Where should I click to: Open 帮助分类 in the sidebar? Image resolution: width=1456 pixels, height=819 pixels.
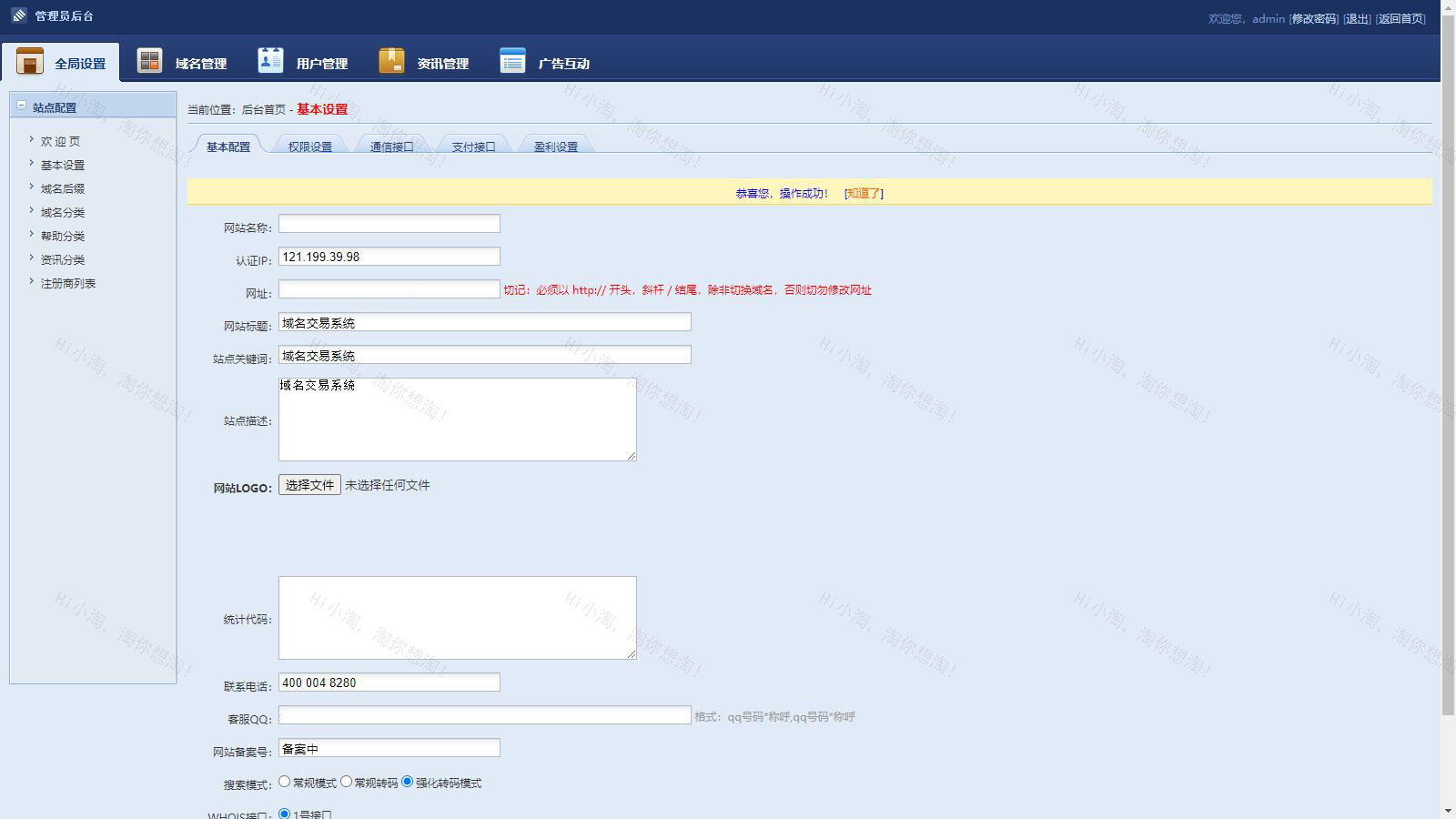(63, 236)
